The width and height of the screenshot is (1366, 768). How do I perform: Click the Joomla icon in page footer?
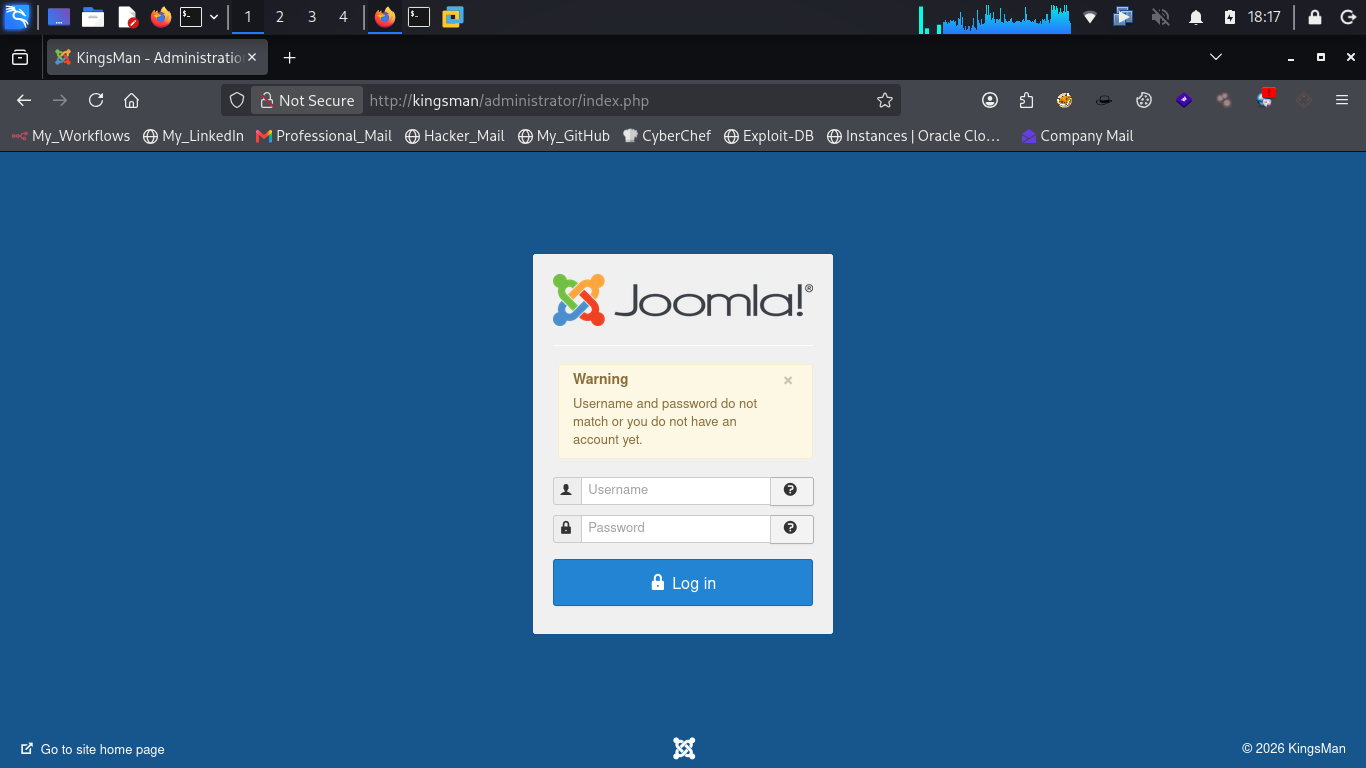684,748
